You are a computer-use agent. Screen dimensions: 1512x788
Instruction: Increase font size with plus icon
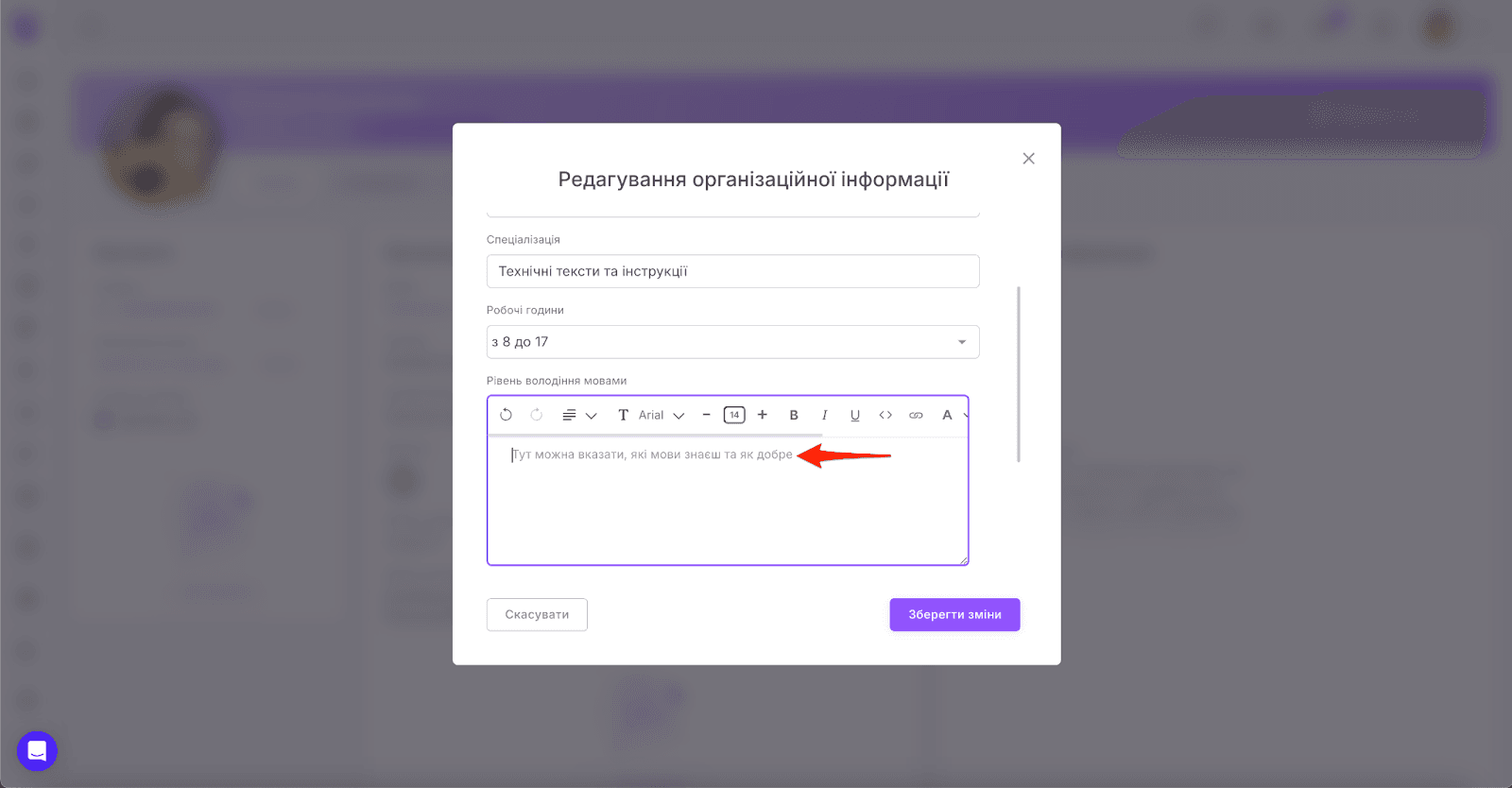pyautogui.click(x=763, y=415)
